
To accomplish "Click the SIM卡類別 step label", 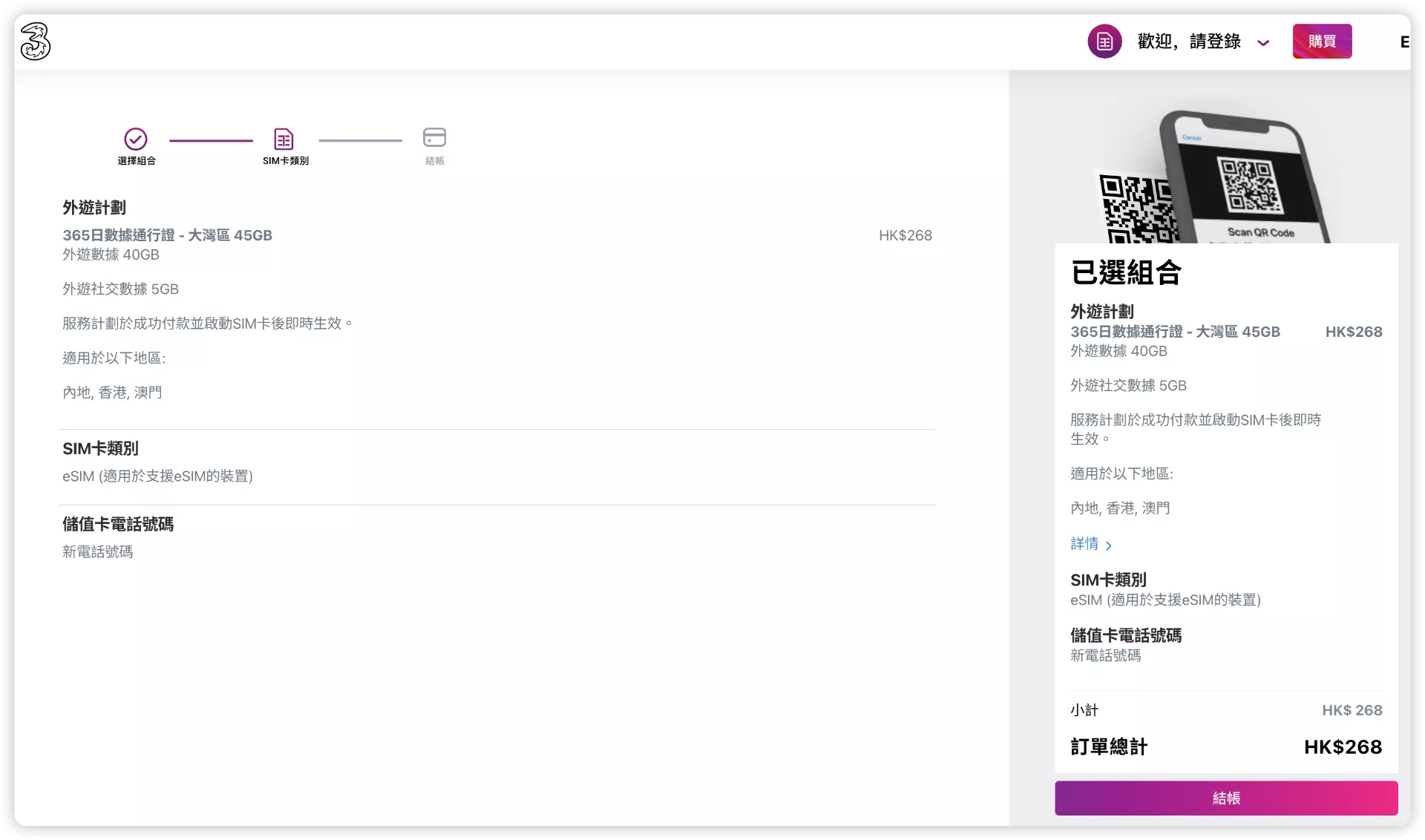I will pyautogui.click(x=286, y=161).
